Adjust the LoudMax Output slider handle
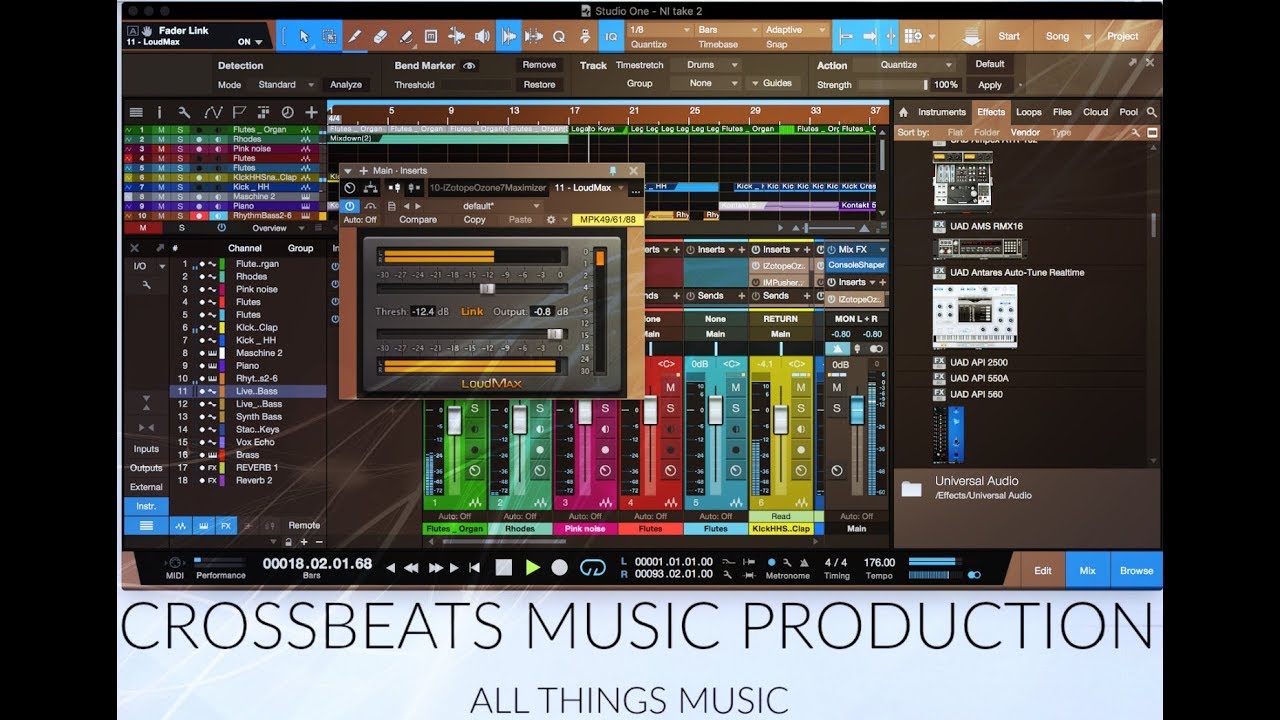Image resolution: width=1280 pixels, height=720 pixels. [554, 335]
